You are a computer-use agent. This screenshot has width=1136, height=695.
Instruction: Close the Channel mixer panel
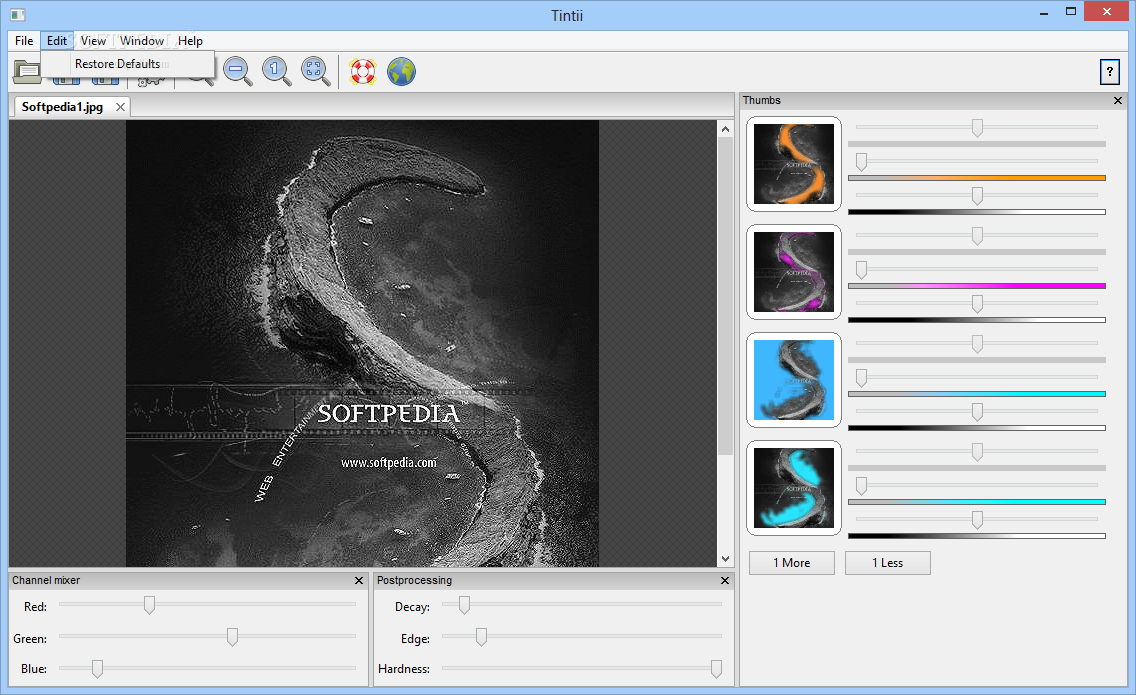[x=359, y=580]
